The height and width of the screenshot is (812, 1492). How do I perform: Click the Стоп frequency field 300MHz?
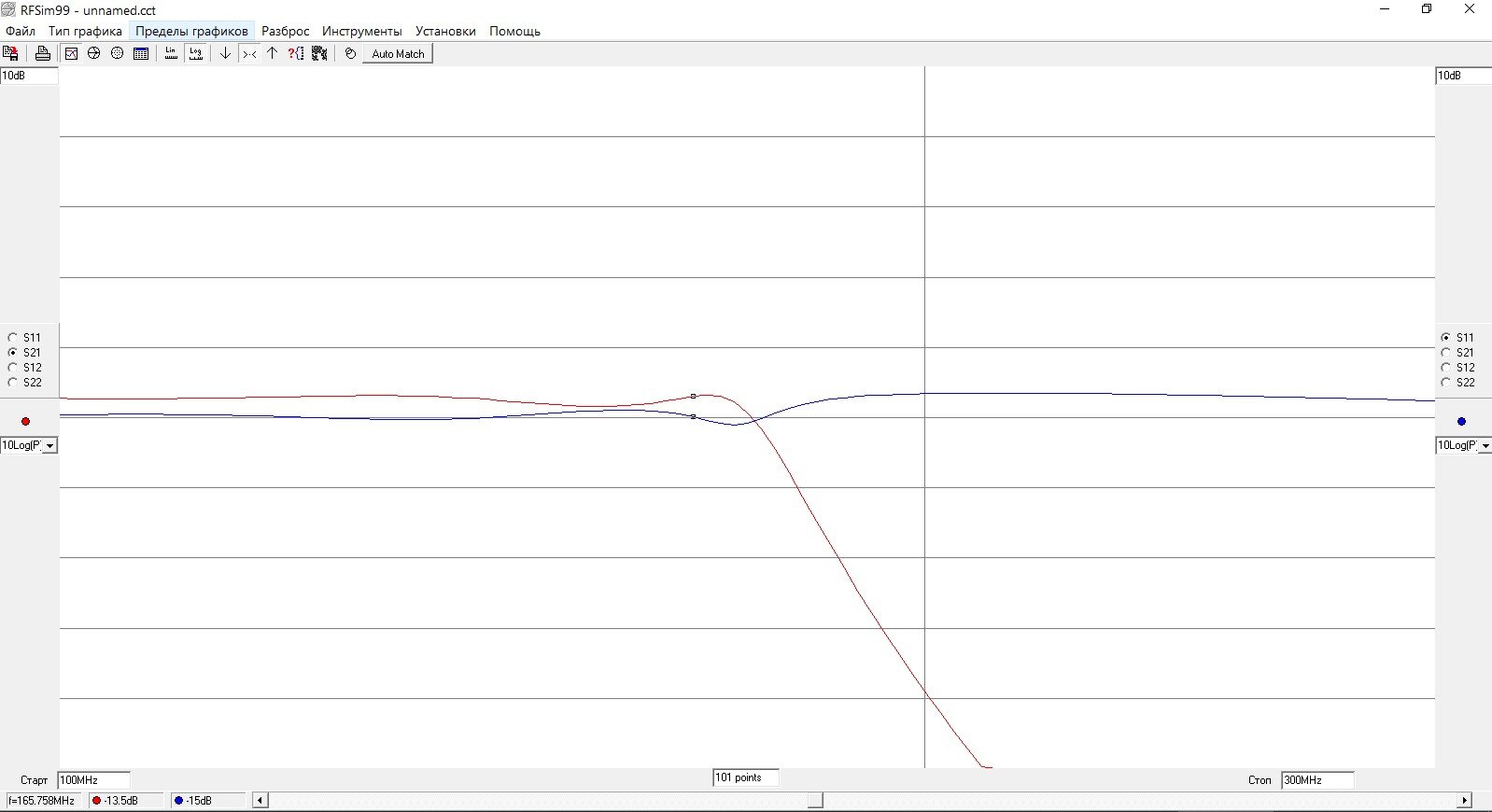[x=1316, y=780]
